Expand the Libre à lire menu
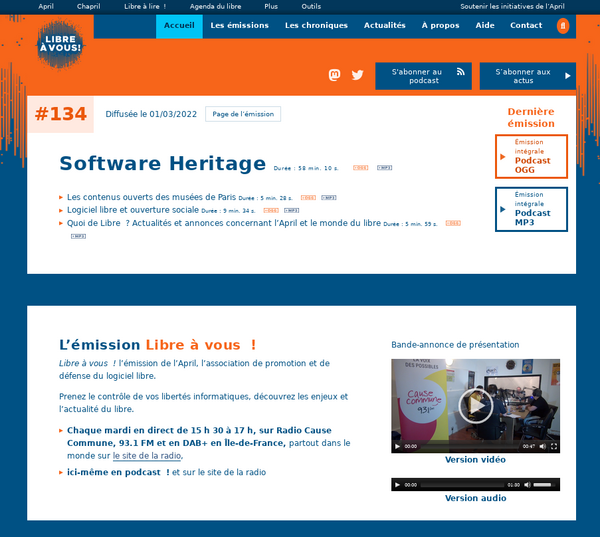 145,6
